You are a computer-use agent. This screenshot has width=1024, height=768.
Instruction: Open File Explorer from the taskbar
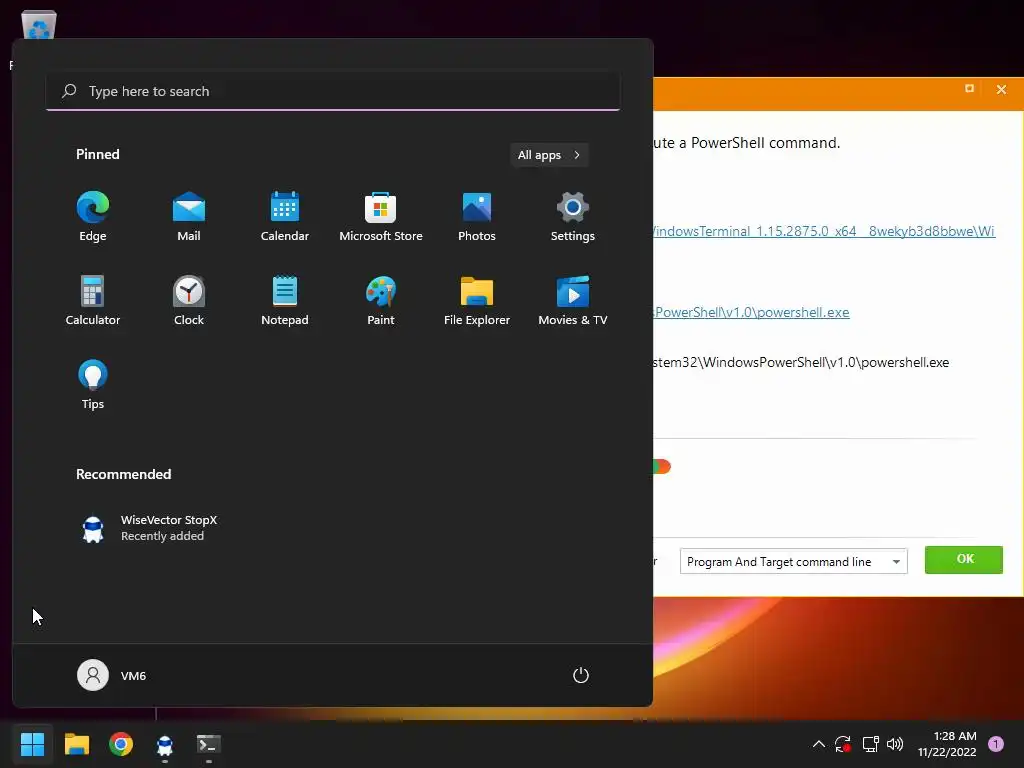[x=76, y=744]
